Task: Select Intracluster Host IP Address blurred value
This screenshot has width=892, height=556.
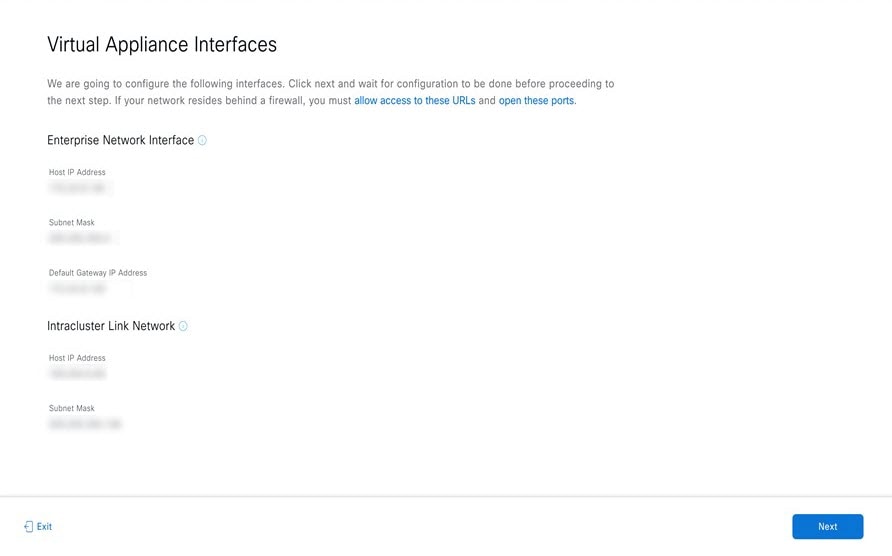Action: click(x=78, y=374)
